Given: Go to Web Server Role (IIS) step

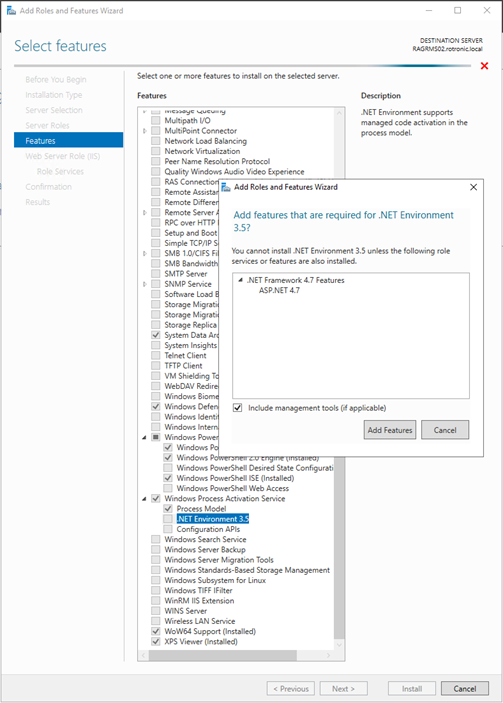Looking at the screenshot, I should click(62, 156).
